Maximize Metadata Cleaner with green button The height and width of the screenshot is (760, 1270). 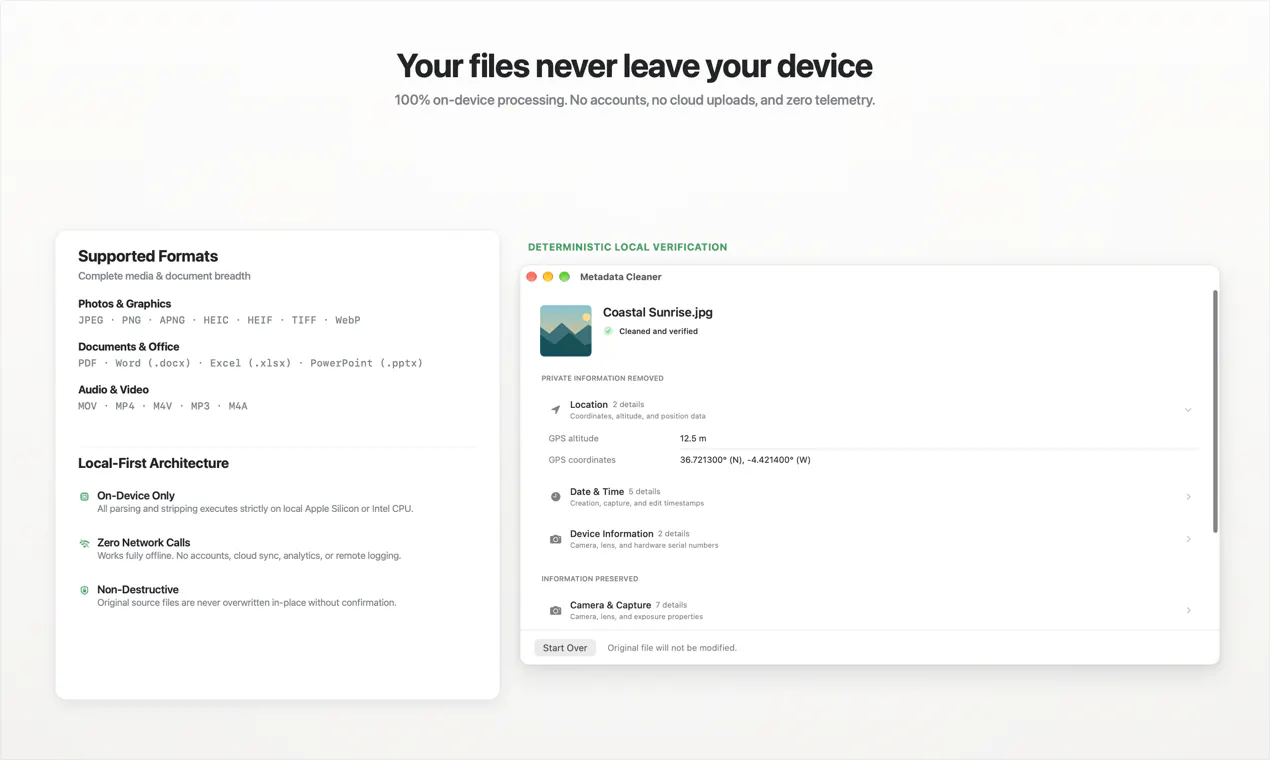coord(564,277)
